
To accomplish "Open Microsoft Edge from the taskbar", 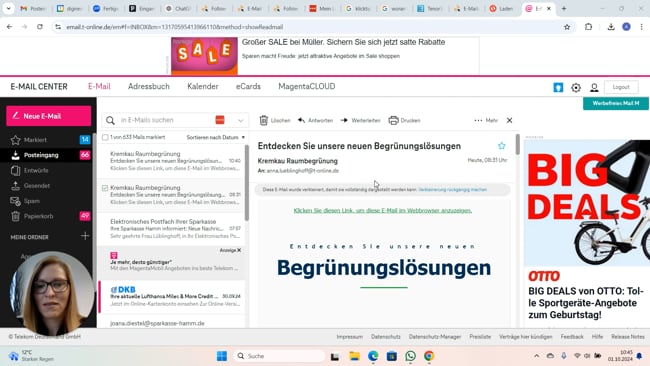I will click(373, 356).
